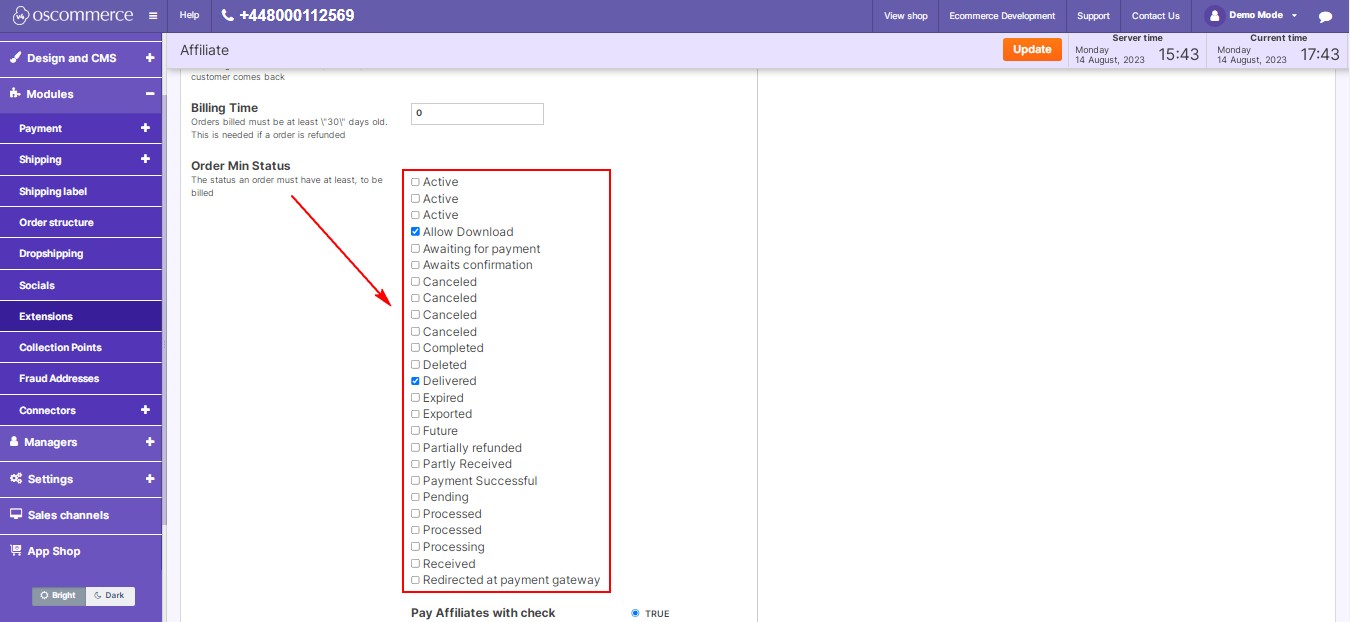Expand Managers section plus

point(149,442)
